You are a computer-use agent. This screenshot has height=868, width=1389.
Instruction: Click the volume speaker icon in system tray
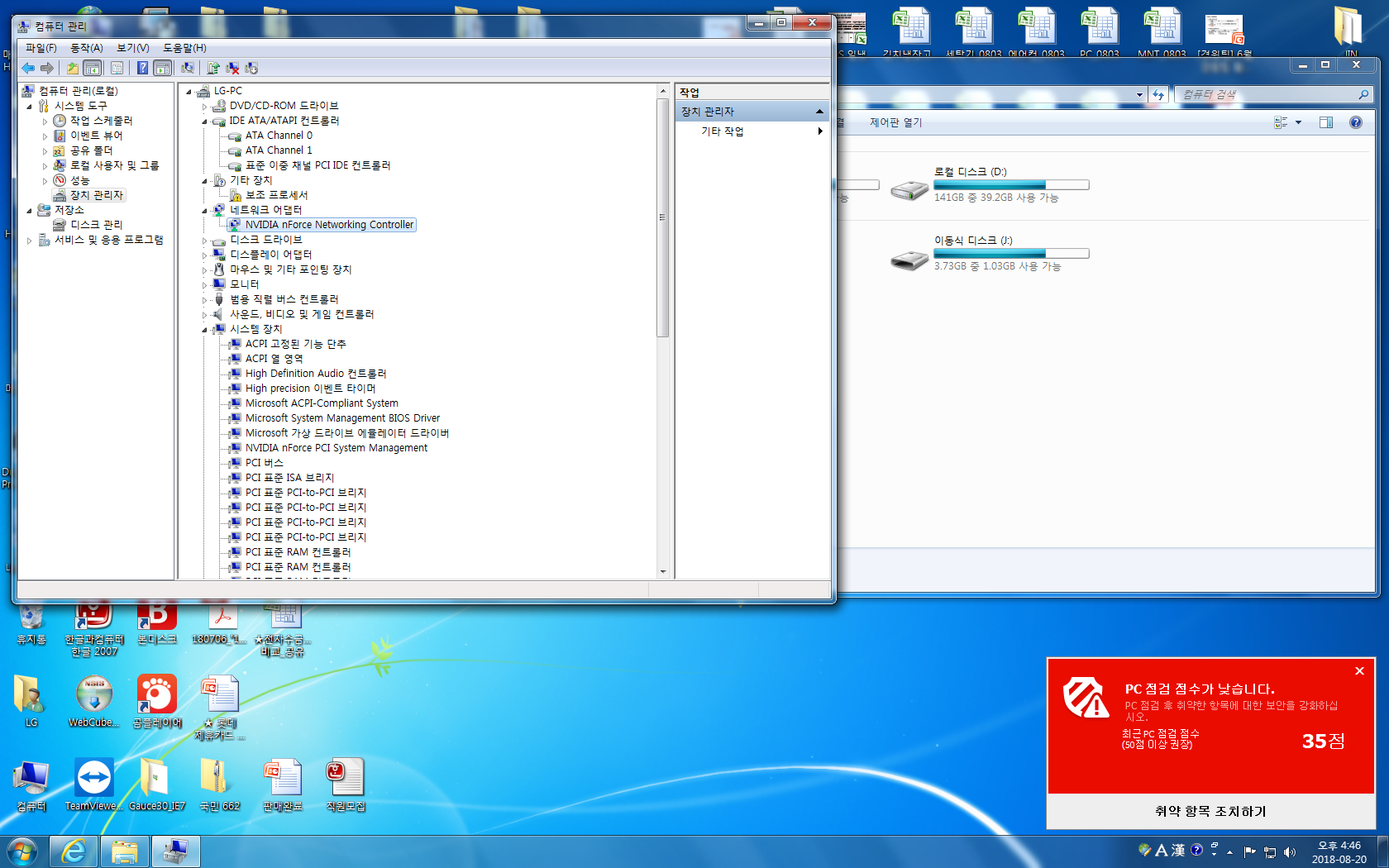coord(1289,852)
